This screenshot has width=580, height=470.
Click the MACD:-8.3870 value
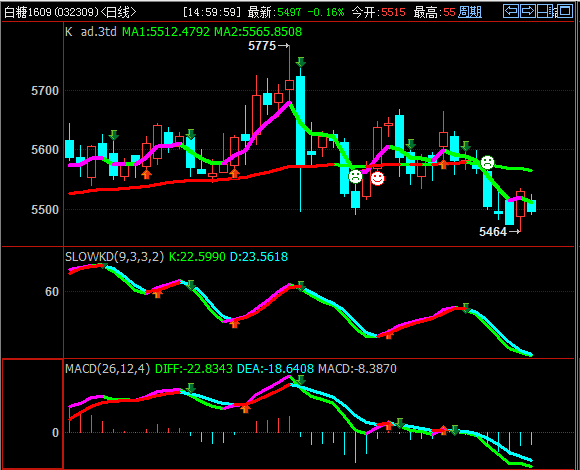tap(357, 369)
